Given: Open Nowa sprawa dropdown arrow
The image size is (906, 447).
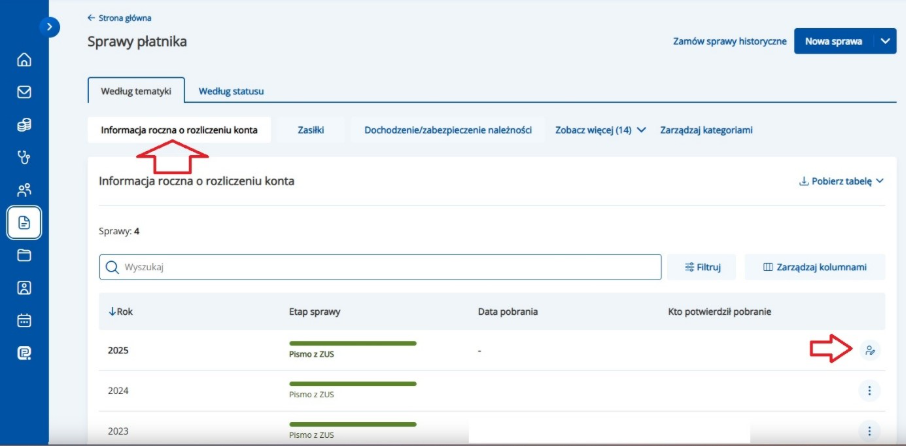Looking at the screenshot, I should pos(884,41).
